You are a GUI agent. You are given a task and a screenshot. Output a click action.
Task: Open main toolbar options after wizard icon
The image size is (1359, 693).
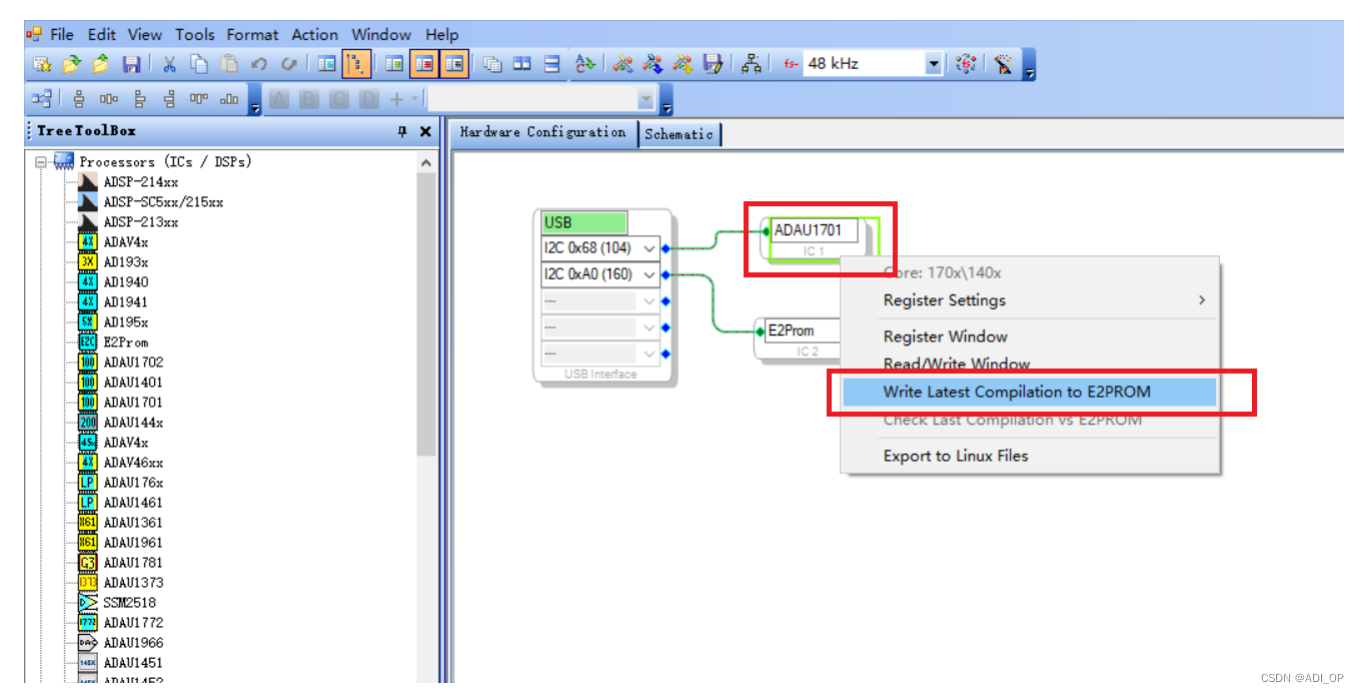click(x=1029, y=66)
